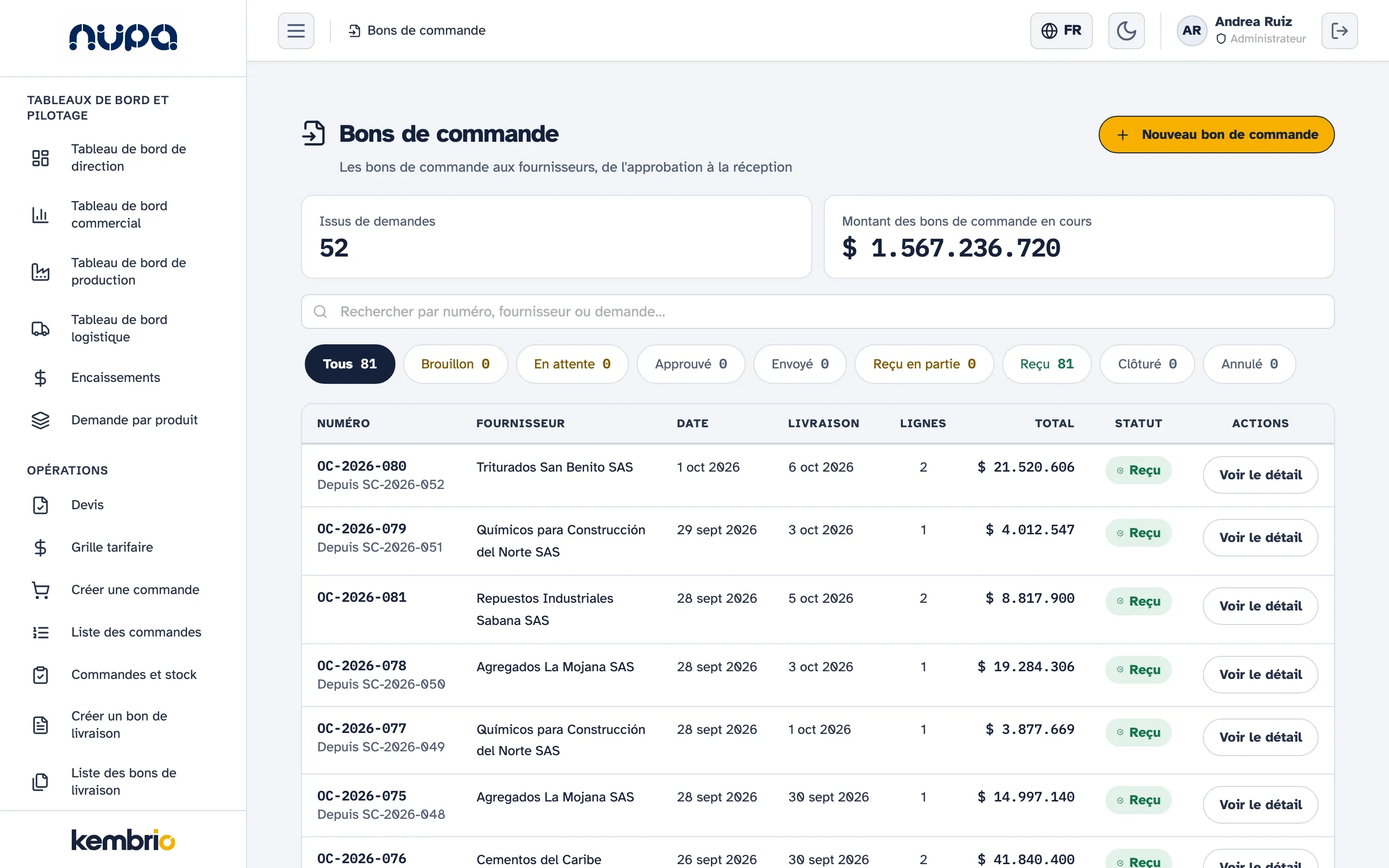
Task: Click the Liste des bons de livraison icon
Action: click(40, 782)
